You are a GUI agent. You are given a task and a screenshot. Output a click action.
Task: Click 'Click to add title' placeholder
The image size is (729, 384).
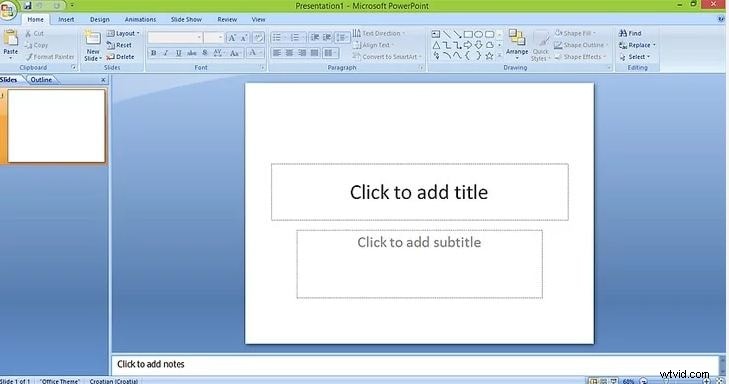click(x=419, y=192)
